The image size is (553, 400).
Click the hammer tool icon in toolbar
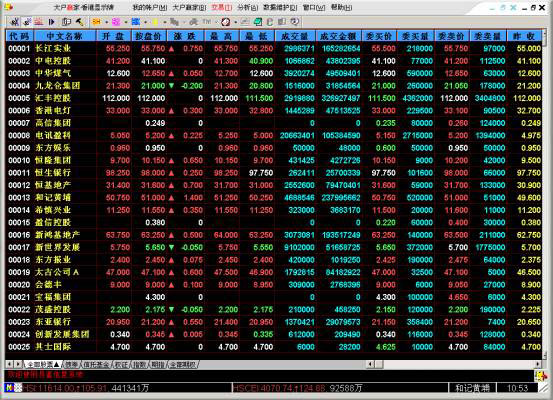click(x=79, y=22)
